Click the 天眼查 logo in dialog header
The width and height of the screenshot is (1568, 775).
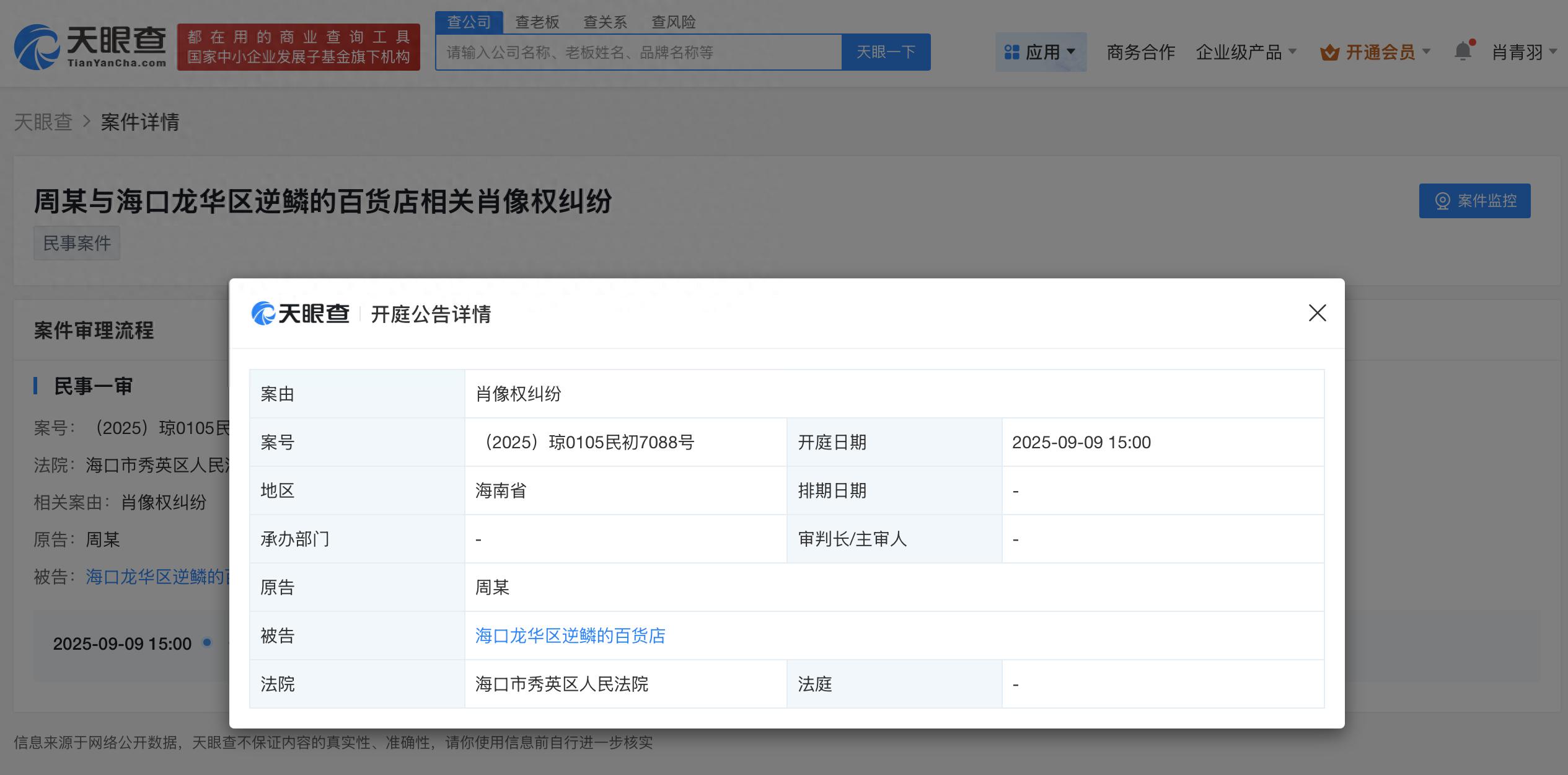click(301, 314)
